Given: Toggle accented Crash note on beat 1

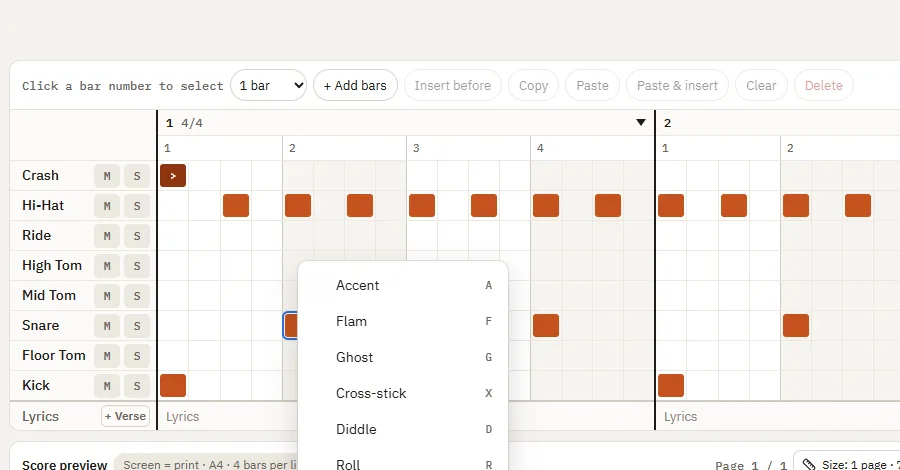Looking at the screenshot, I should click(173, 176).
